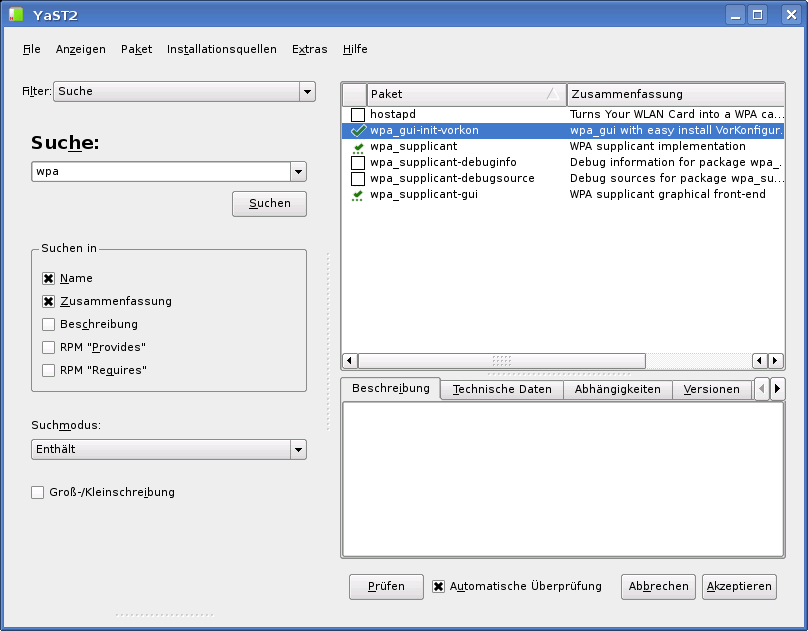
Task: Minimize the YaST2 window
Action: (x=735, y=15)
